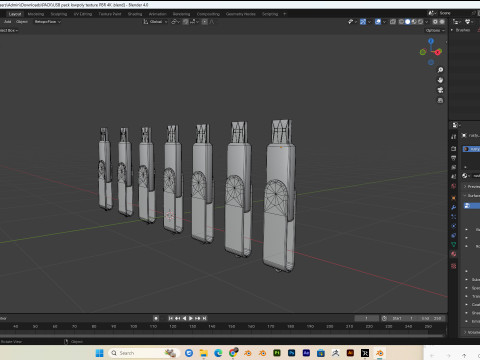Open the viewport shading options dropdown

coord(426,22)
